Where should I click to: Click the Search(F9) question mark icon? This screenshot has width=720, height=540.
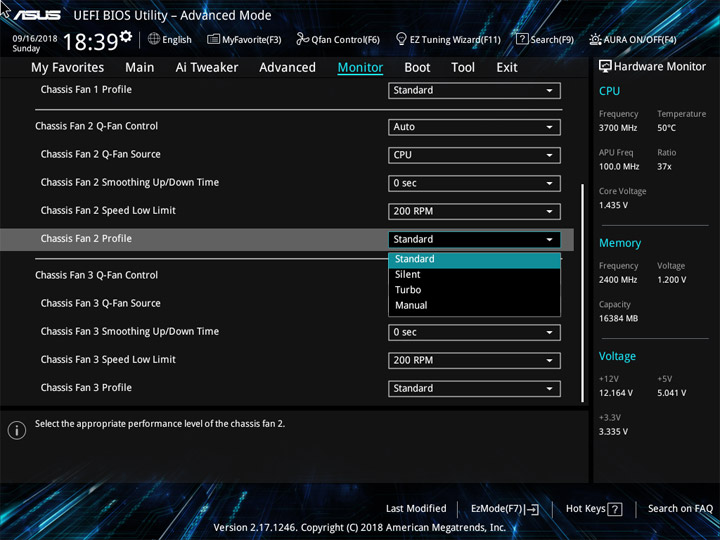pos(522,39)
